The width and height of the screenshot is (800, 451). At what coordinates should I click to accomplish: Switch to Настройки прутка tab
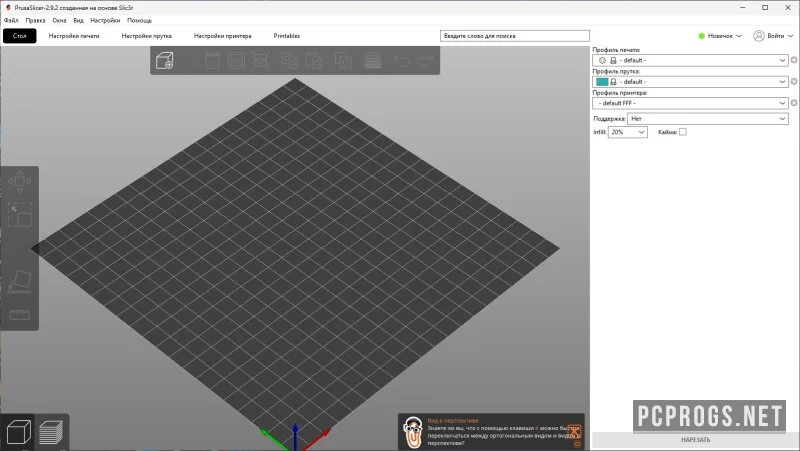(x=146, y=36)
